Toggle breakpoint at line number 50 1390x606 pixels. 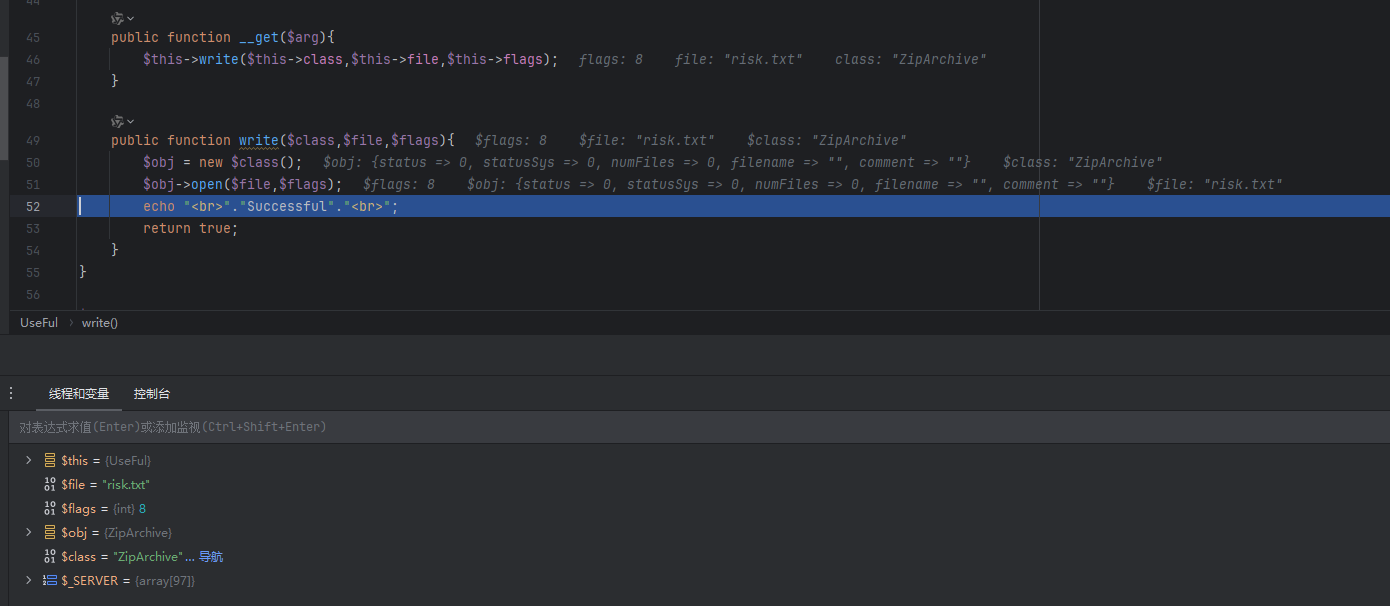[x=34, y=162]
